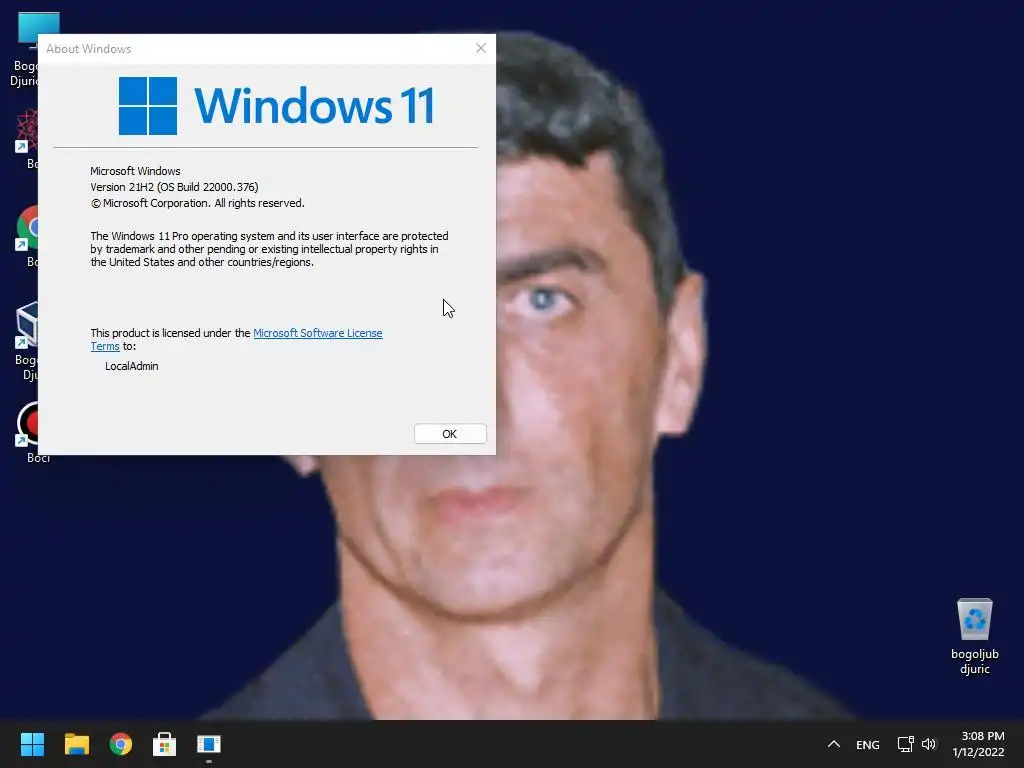Select the VirtualBox cube shortcut on the desktop
The image size is (1024, 768).
coord(27,340)
